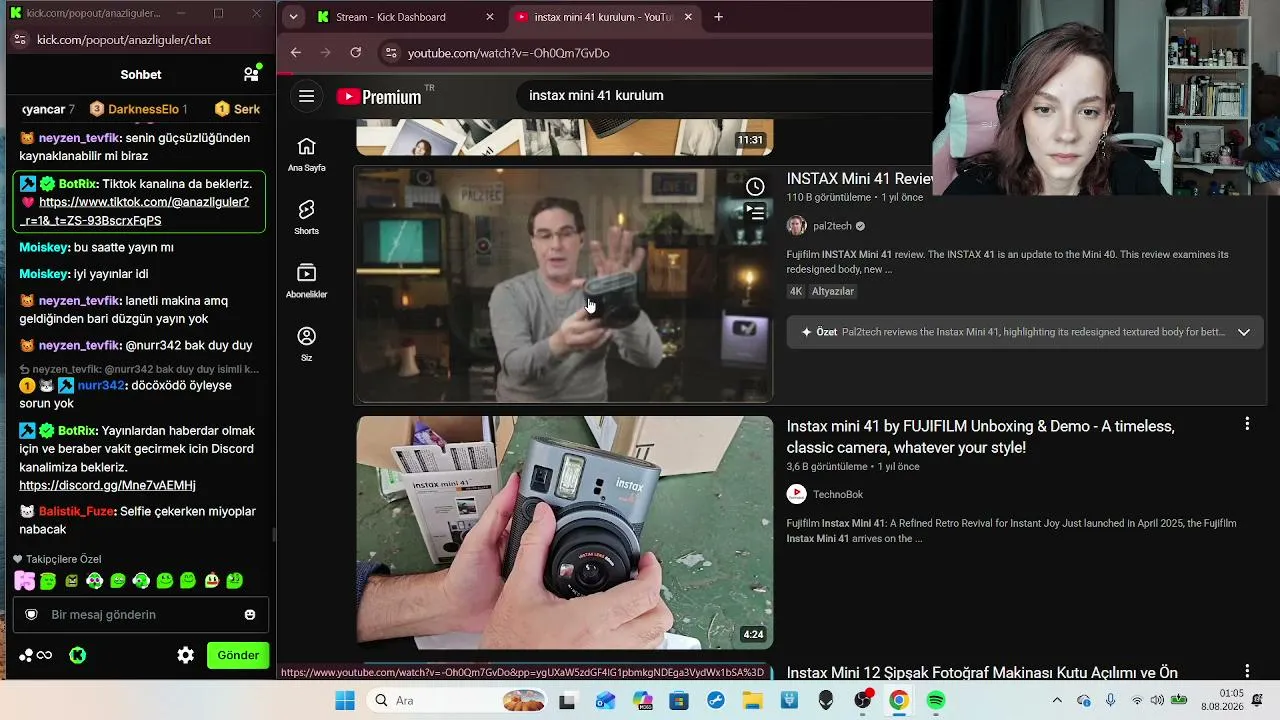Open a new Chrome tab

tap(718, 17)
